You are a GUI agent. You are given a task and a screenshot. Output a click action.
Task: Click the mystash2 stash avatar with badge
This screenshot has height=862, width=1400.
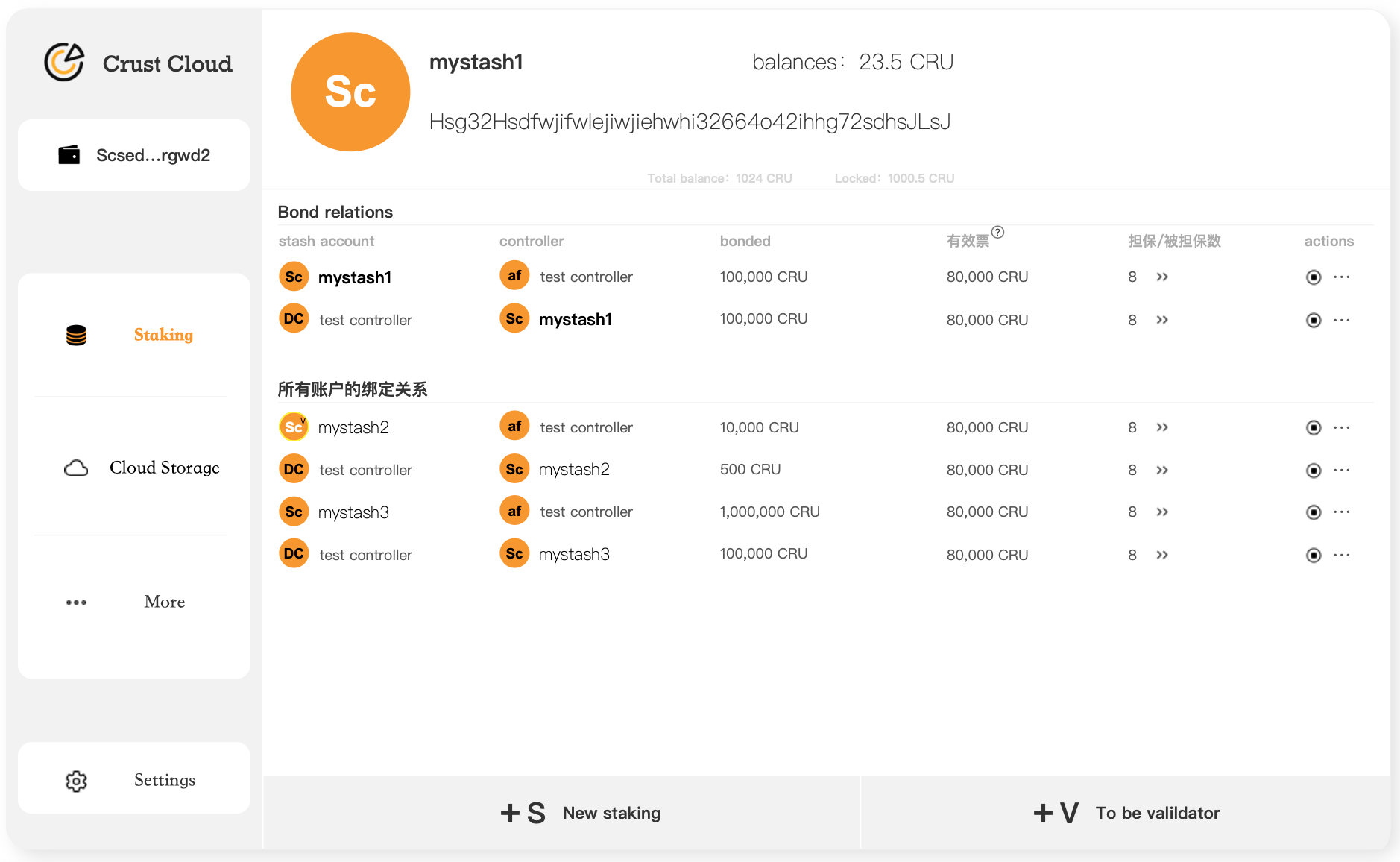click(x=294, y=427)
